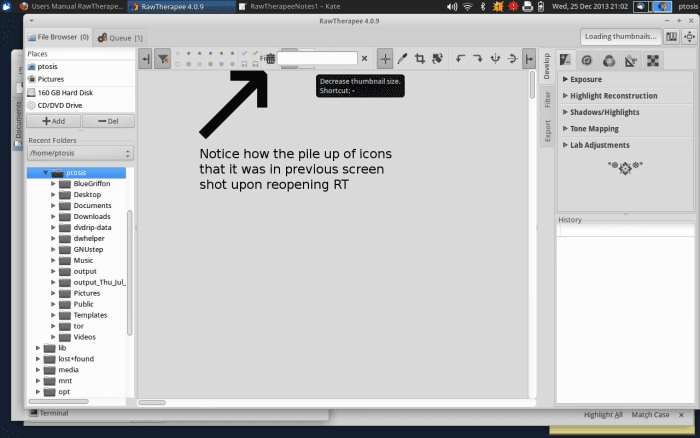Click the Wi-Fi icon in system tray
This screenshot has height=438, width=700.
tap(467, 7)
